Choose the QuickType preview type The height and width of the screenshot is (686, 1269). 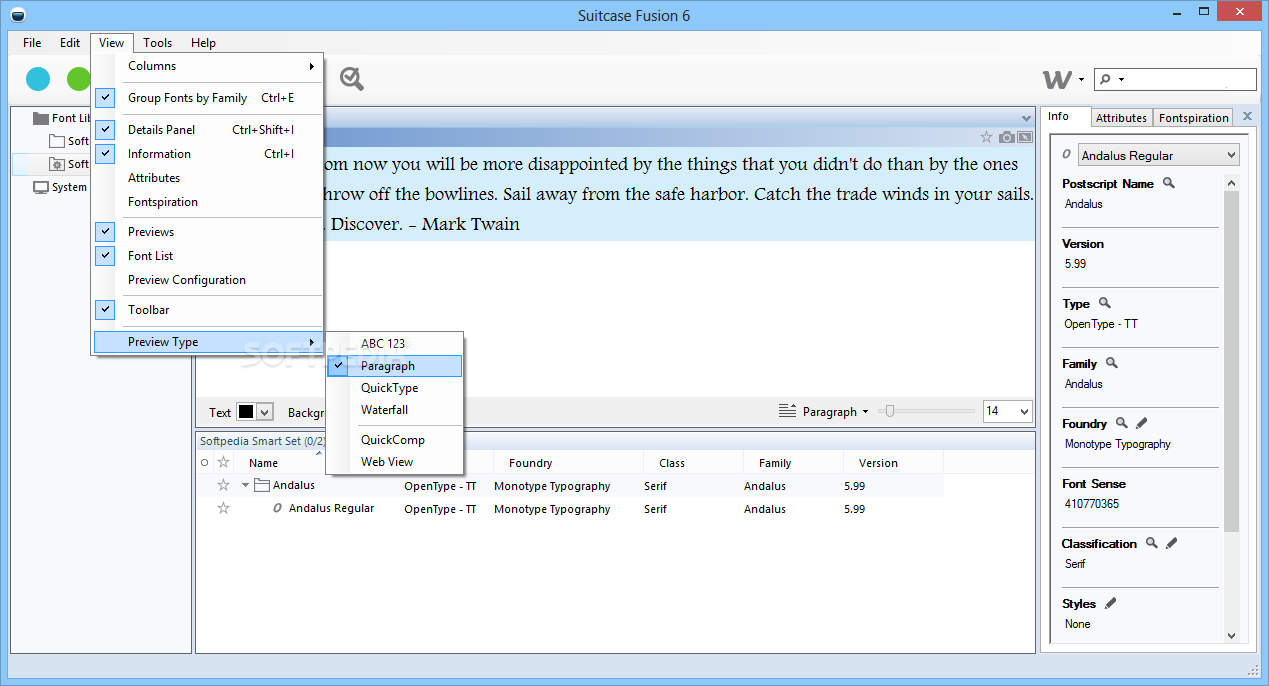tap(395, 388)
